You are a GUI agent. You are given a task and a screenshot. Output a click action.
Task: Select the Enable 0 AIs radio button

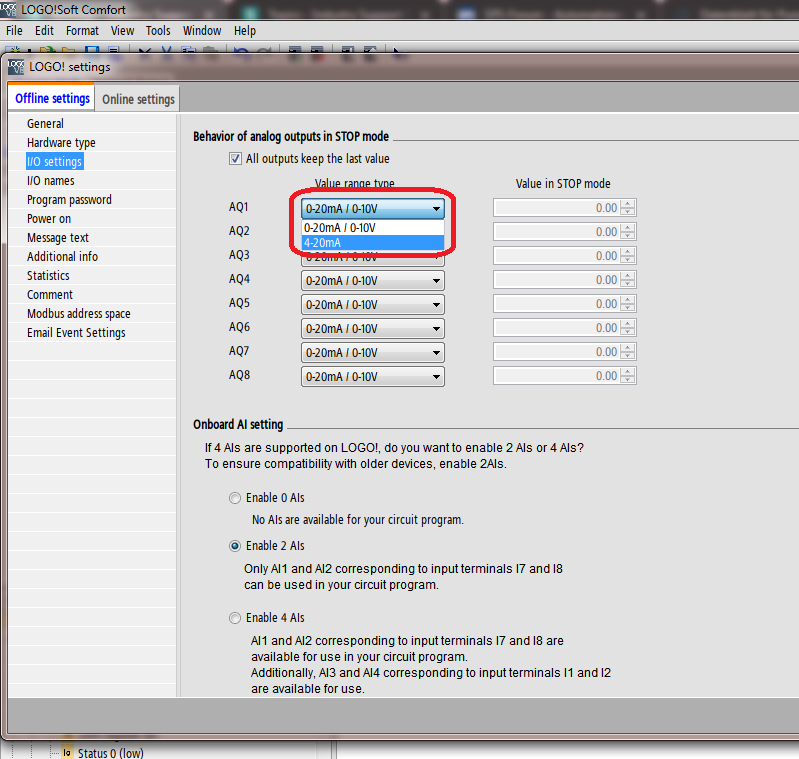[235, 498]
